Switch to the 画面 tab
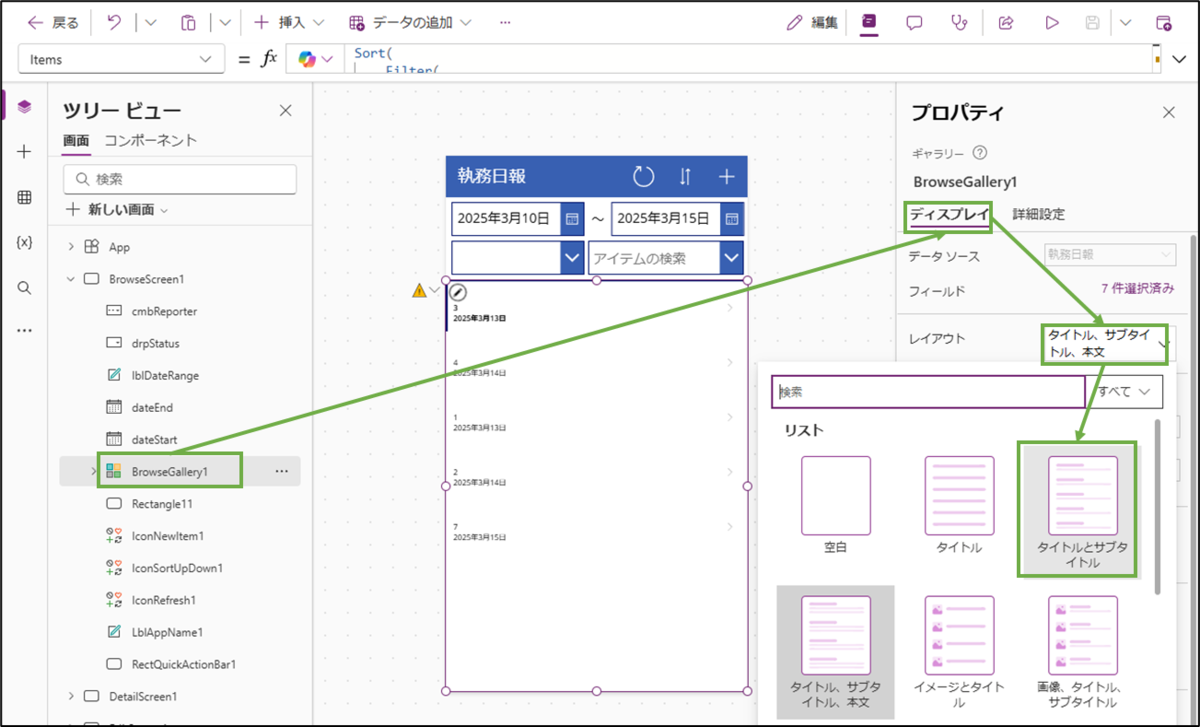The width and height of the screenshot is (1200, 727). [x=76, y=141]
